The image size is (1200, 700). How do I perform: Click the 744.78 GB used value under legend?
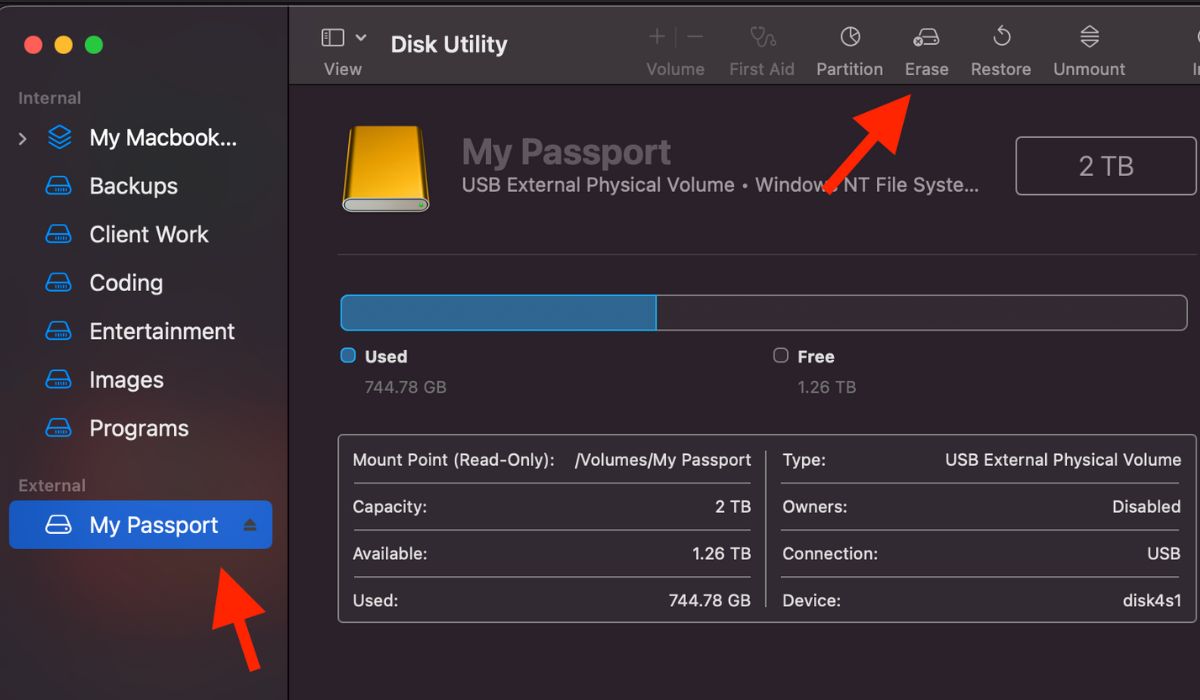[x=406, y=387]
